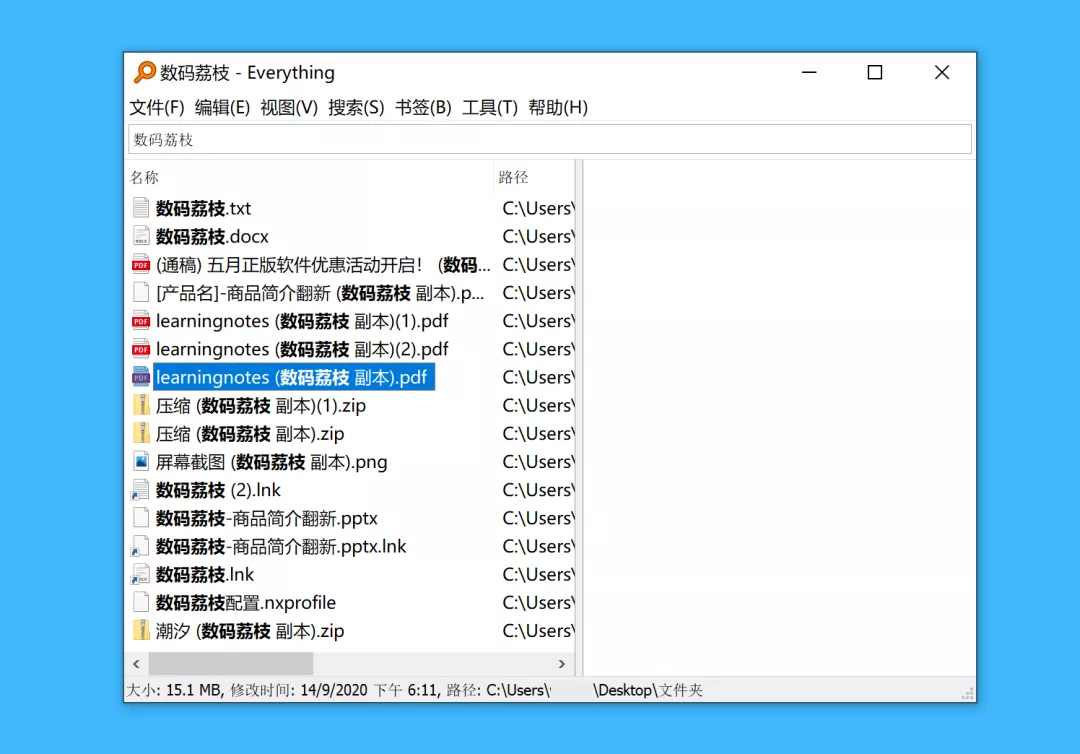This screenshot has width=1080, height=754.
Task: Select the file (通稿) 五月正版软件优惠活动开启
Action: (323, 264)
